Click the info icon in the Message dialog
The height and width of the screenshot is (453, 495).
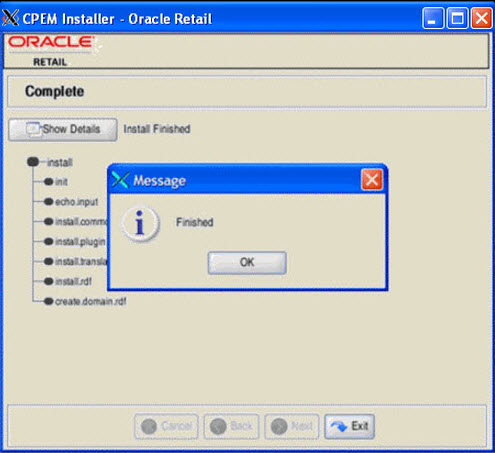pos(140,223)
